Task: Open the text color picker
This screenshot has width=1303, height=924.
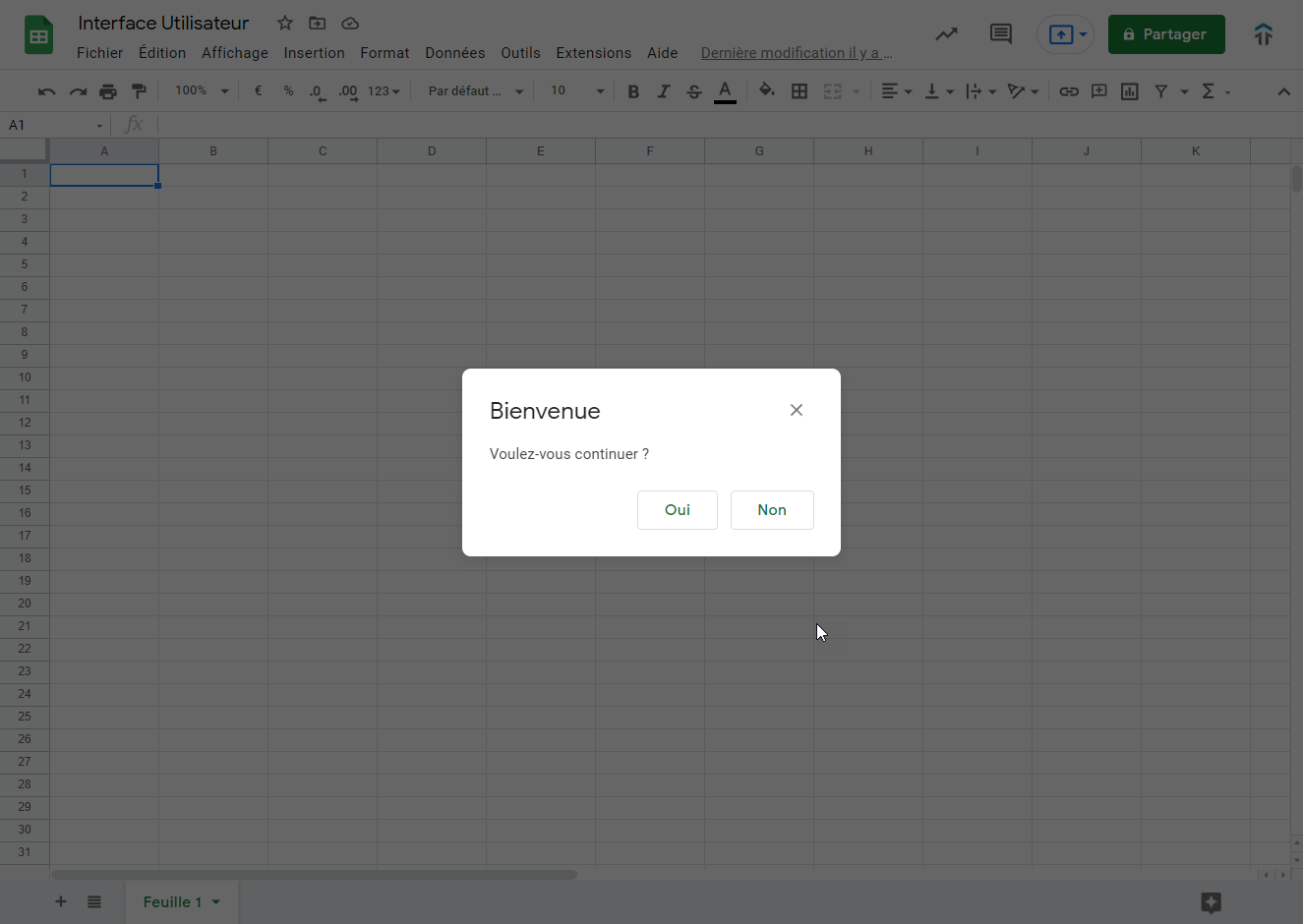Action: pyautogui.click(x=725, y=91)
